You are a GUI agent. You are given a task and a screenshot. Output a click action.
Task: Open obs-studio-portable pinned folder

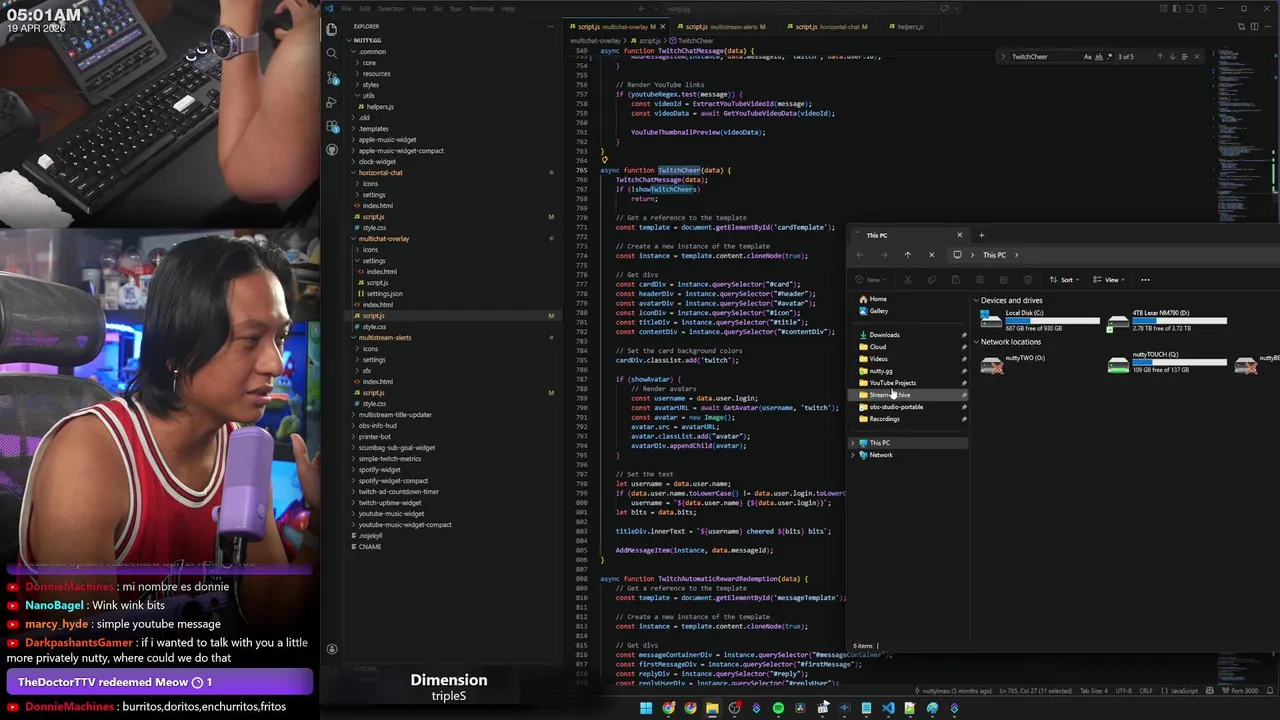pyautogui.click(x=896, y=407)
